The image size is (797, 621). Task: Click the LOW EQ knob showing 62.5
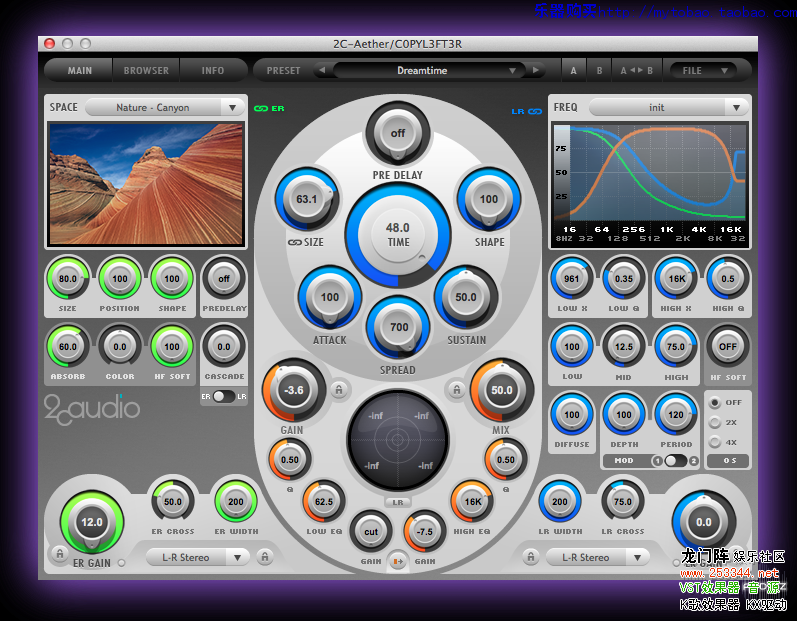point(323,502)
